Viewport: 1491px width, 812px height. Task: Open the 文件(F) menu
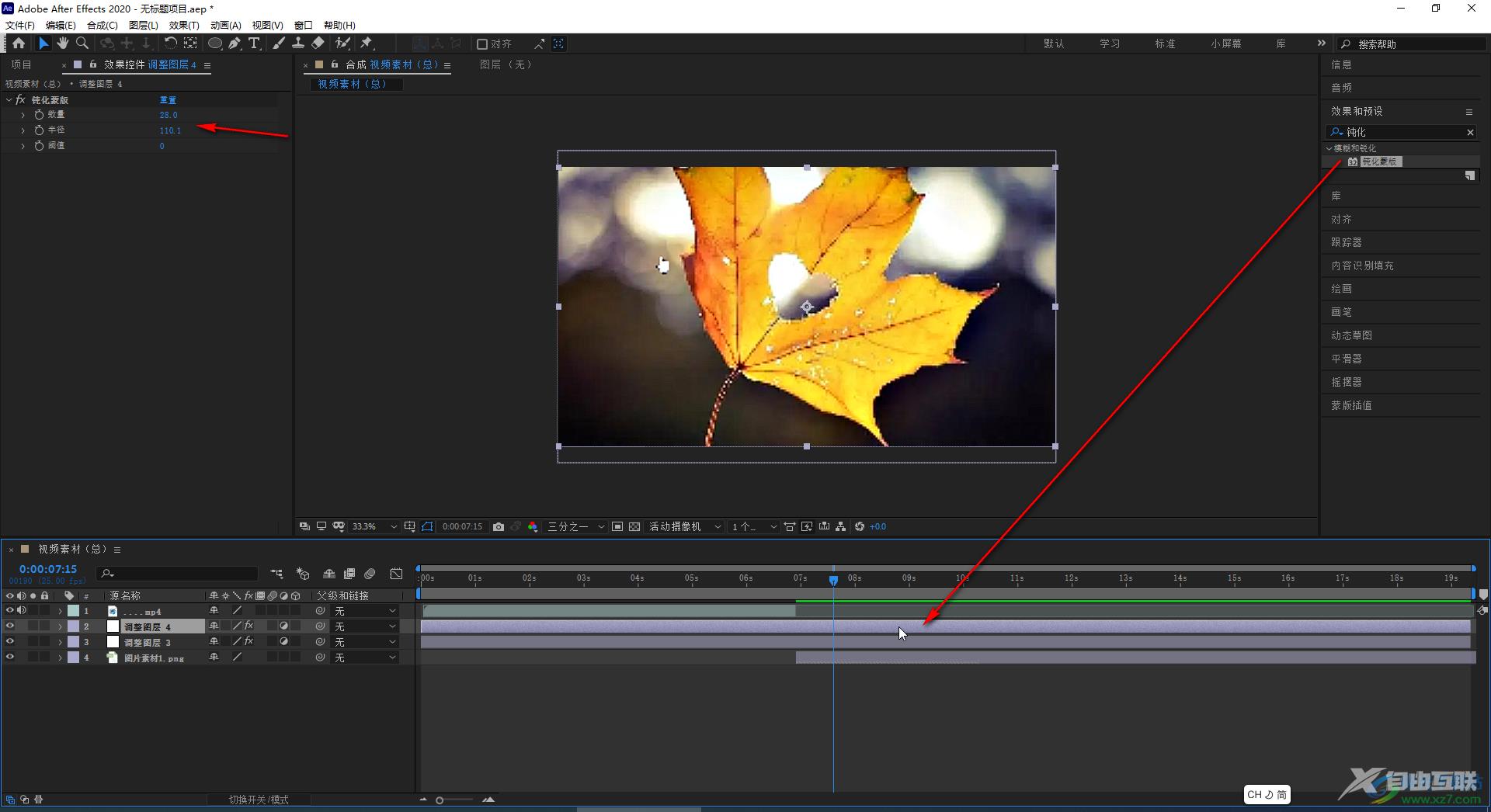tap(20, 25)
